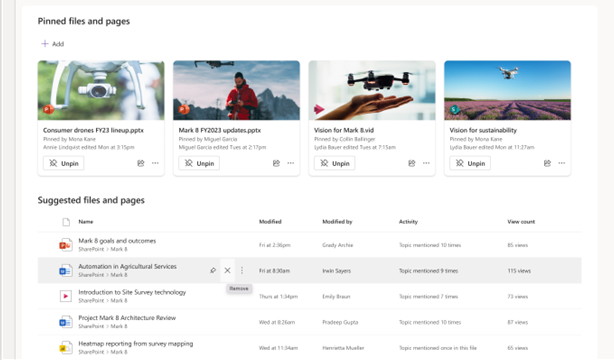Click the Vision for sustainability title

pos(483,130)
